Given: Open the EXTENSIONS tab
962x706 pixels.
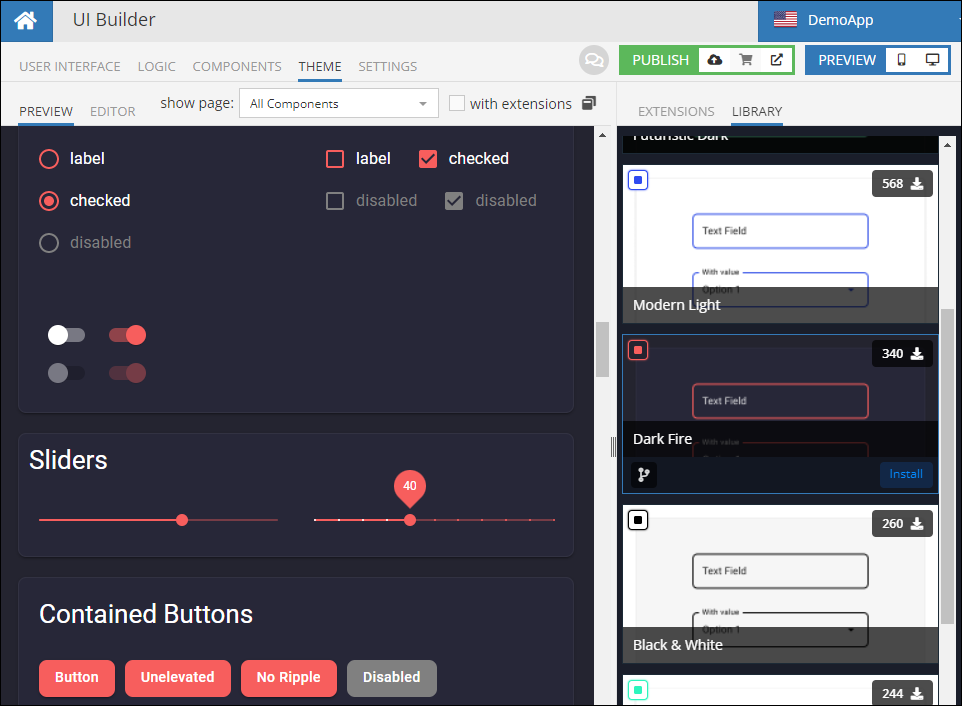Looking at the screenshot, I should click(676, 112).
